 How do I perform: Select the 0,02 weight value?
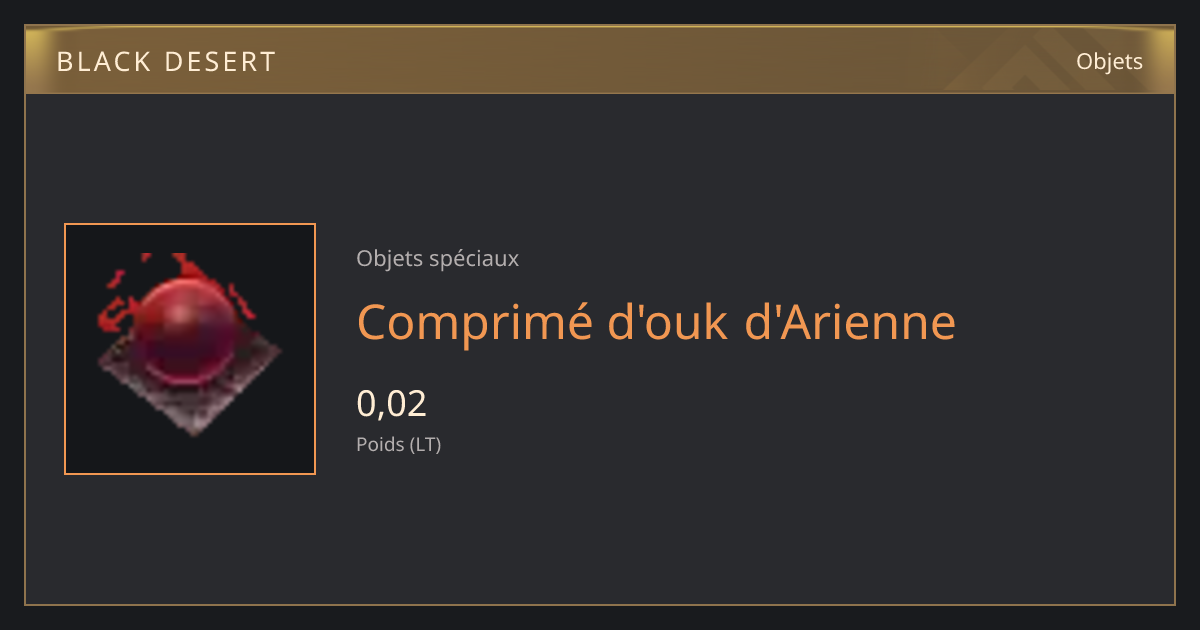pos(392,403)
